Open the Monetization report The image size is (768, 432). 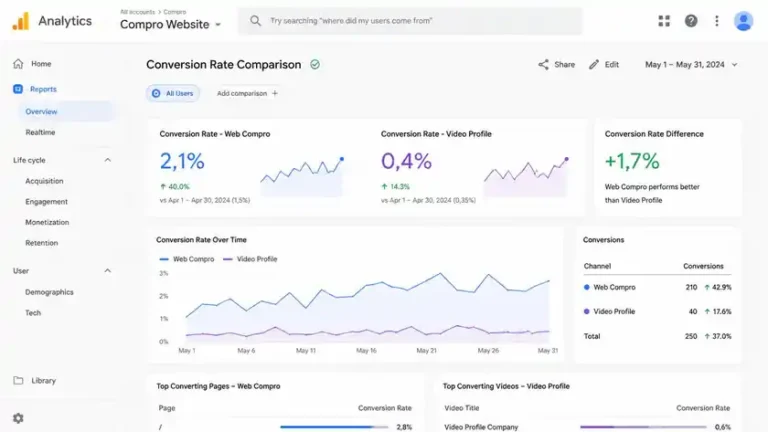(x=47, y=222)
